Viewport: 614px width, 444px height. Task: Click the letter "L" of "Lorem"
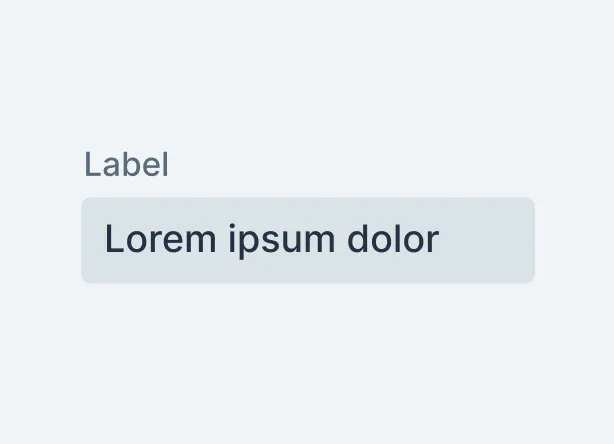(113, 240)
